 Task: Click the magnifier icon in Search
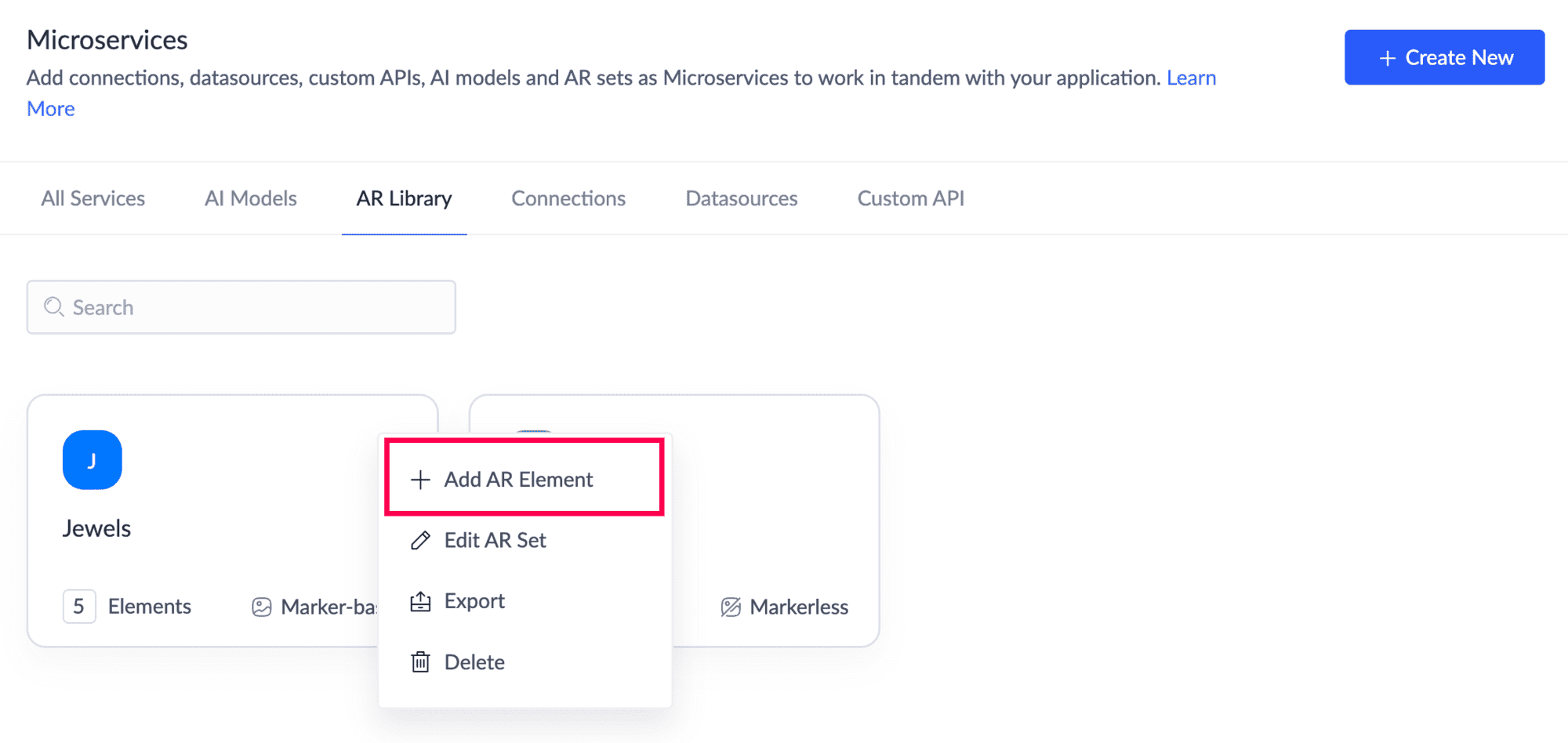coord(53,307)
